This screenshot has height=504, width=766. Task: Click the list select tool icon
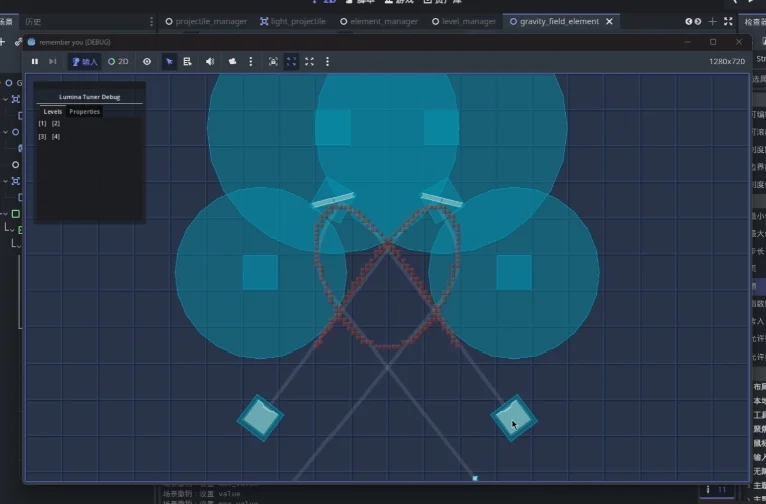pyautogui.click(x=187, y=61)
